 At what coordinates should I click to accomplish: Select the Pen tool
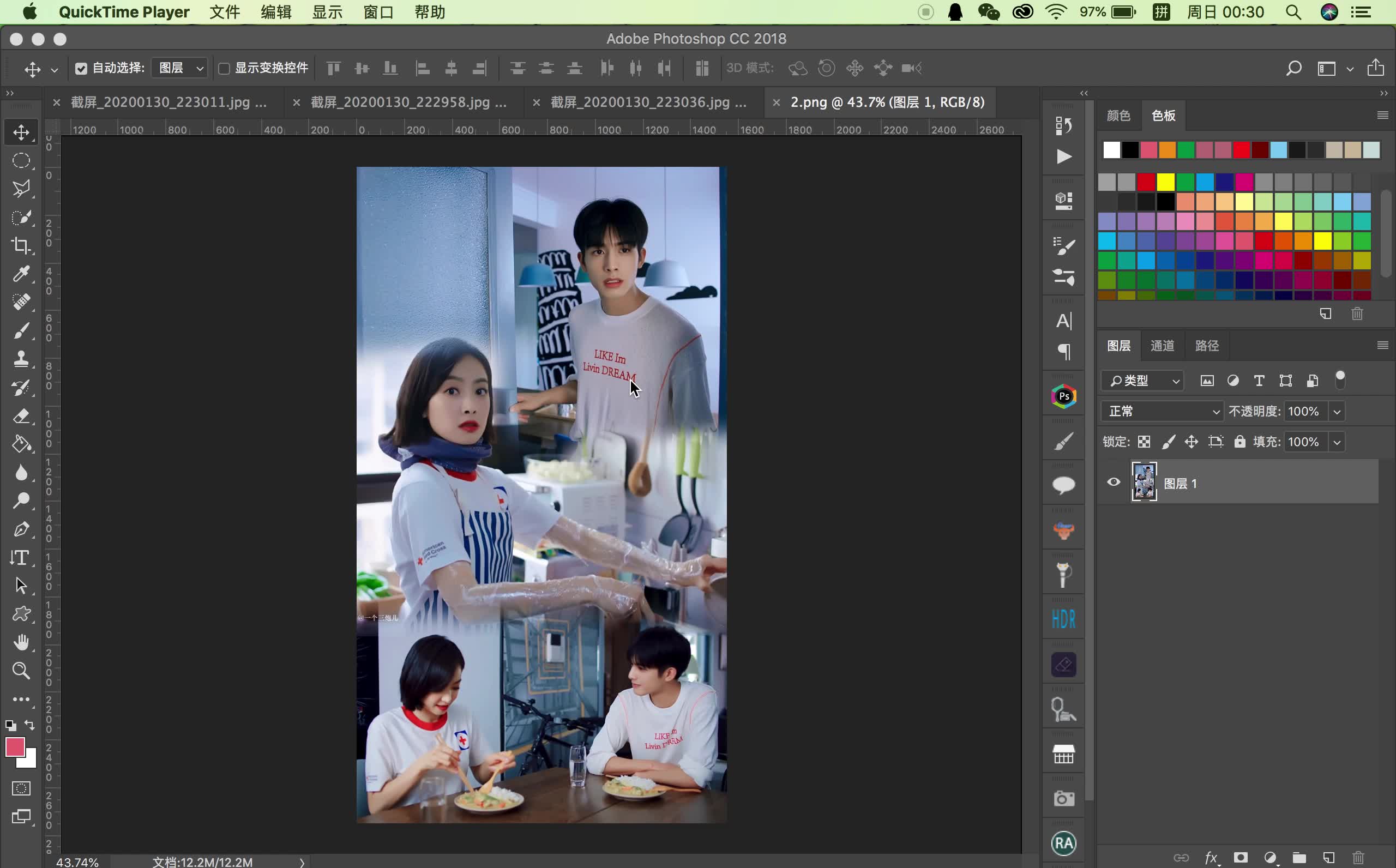pyautogui.click(x=21, y=529)
